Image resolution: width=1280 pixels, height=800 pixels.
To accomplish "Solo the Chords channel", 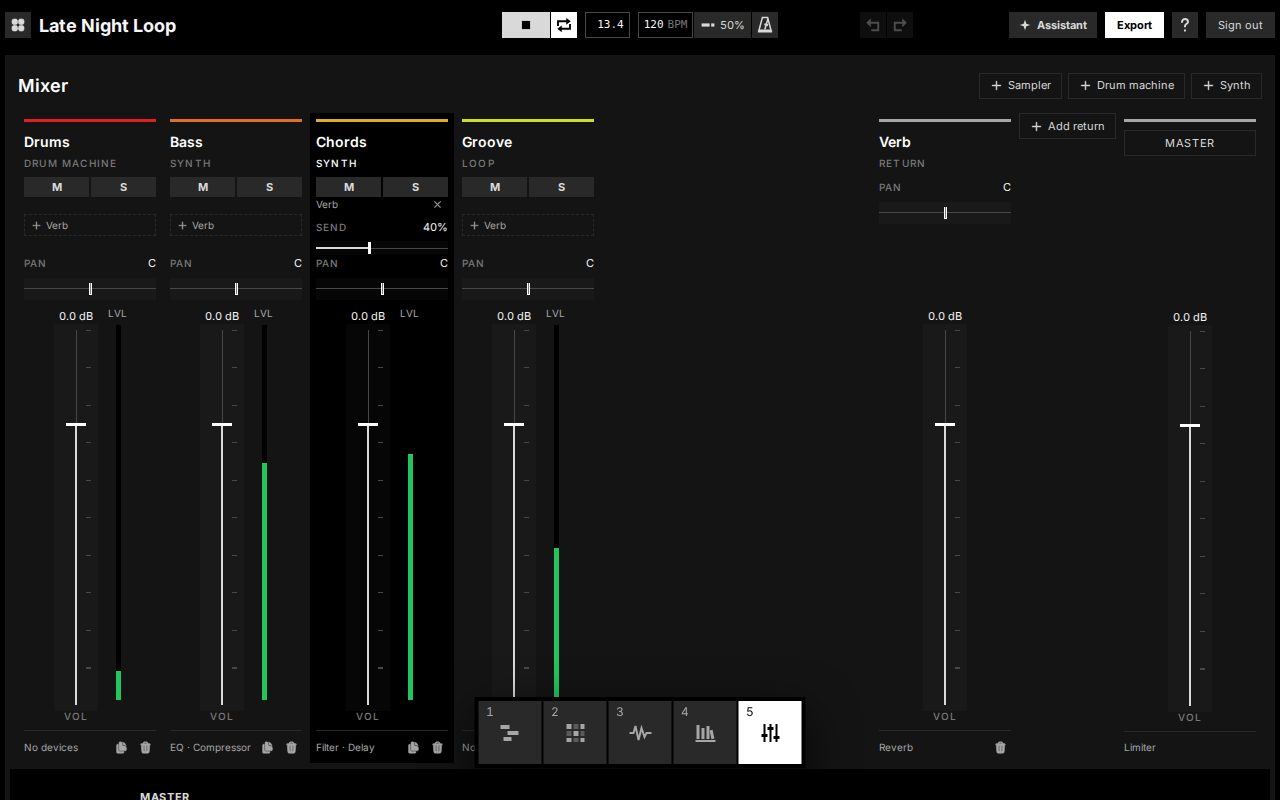I will [416, 187].
